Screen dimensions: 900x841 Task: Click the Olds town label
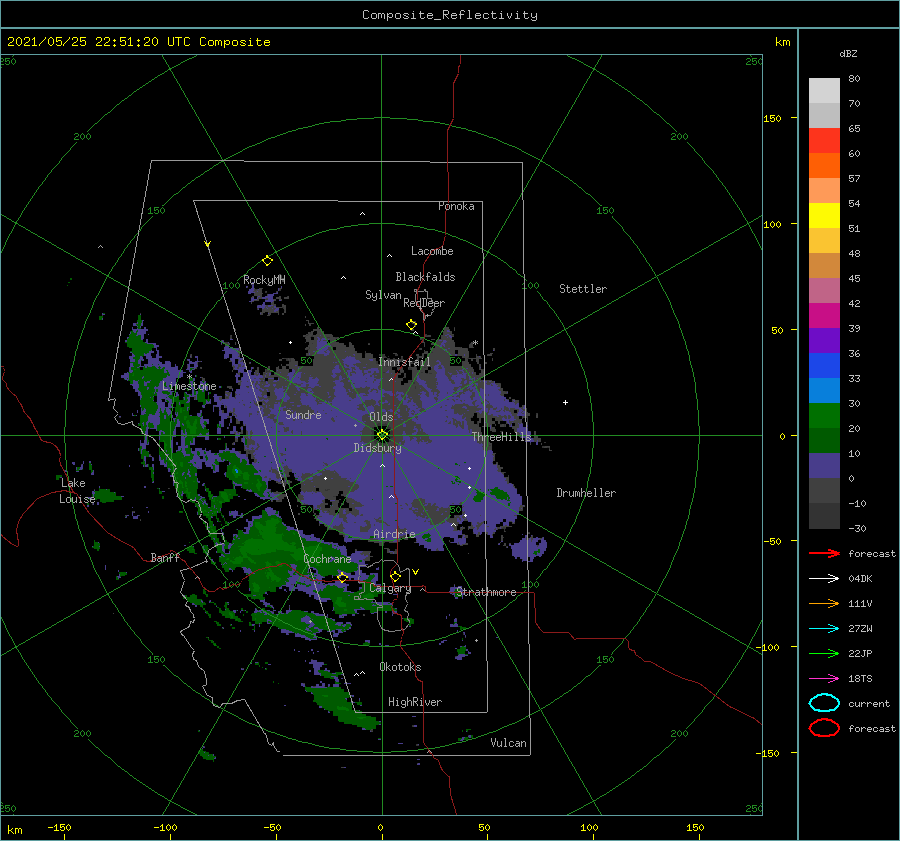381,417
